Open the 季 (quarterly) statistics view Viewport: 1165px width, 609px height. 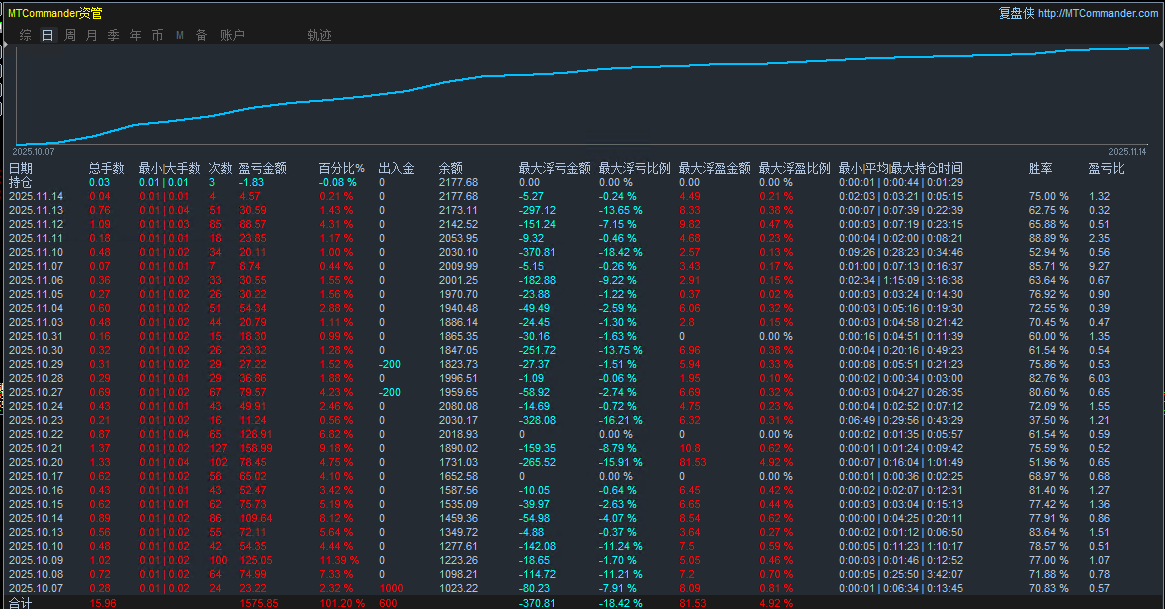pos(112,34)
